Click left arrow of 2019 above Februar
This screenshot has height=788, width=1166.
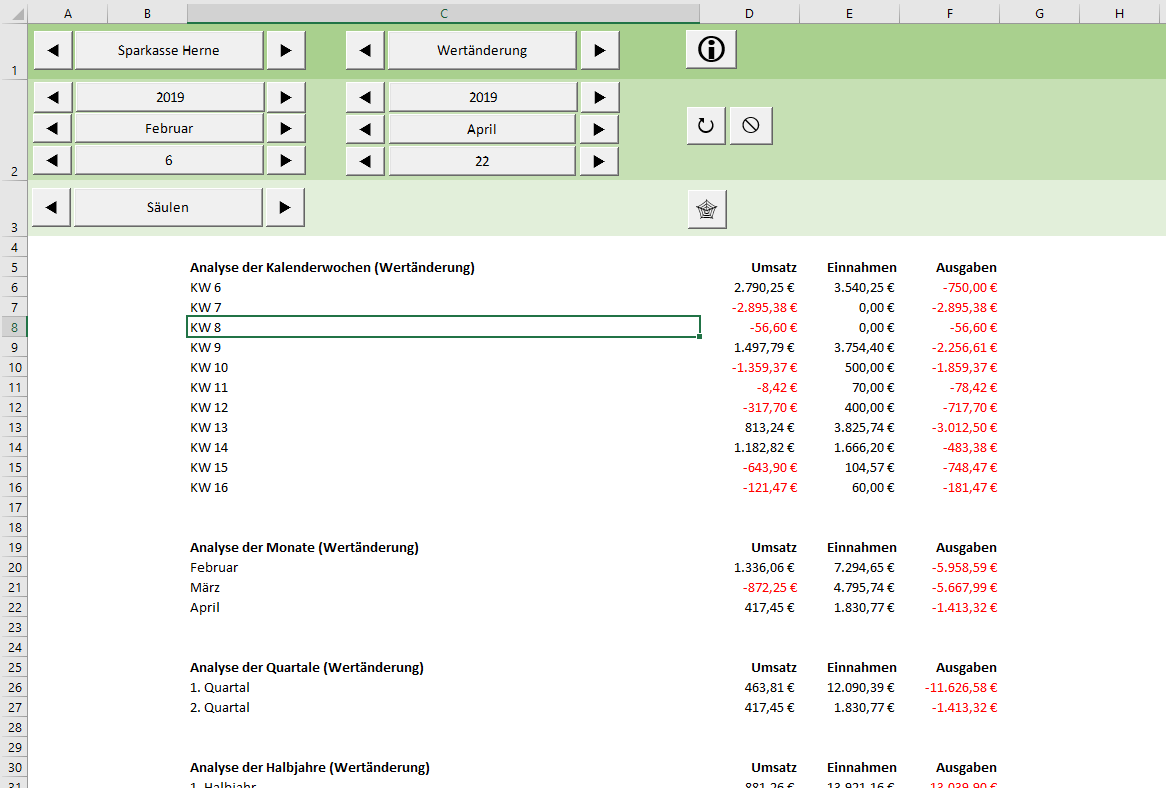click(53, 97)
